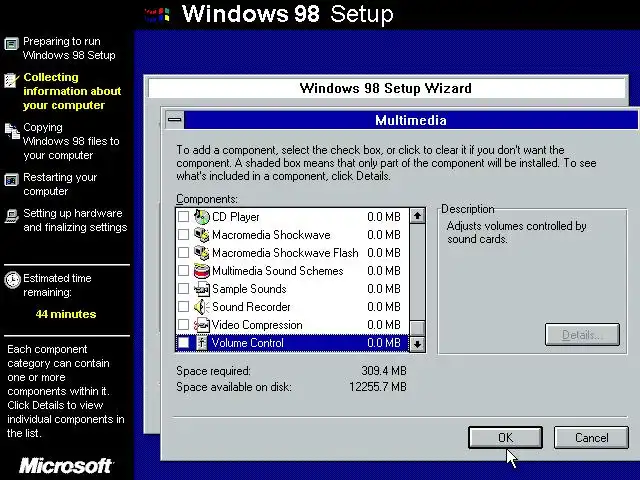Toggle the Volume Control checkbox
This screenshot has height=480, width=640.
pyautogui.click(x=184, y=343)
